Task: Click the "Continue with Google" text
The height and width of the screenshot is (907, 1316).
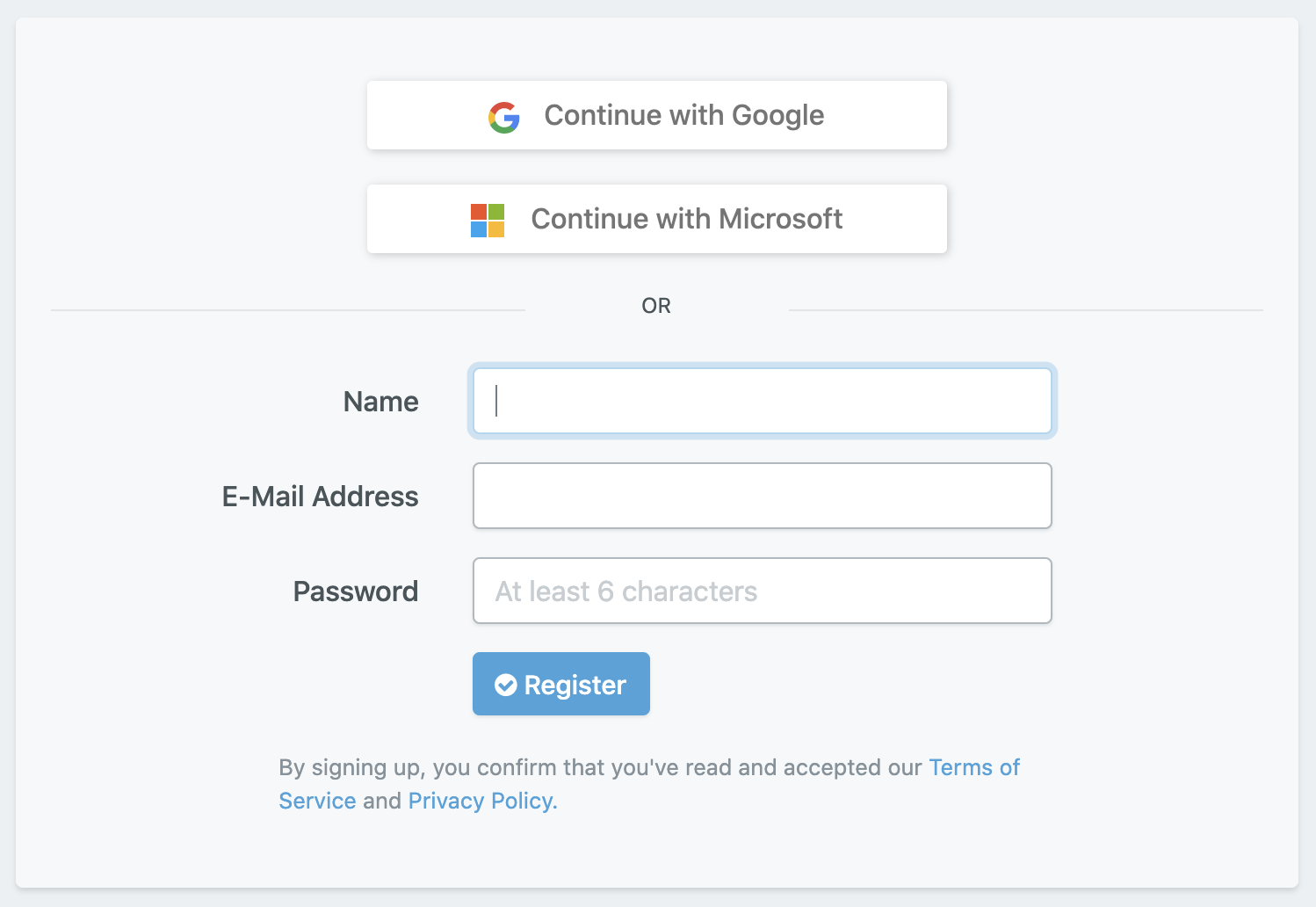Action: (x=684, y=115)
